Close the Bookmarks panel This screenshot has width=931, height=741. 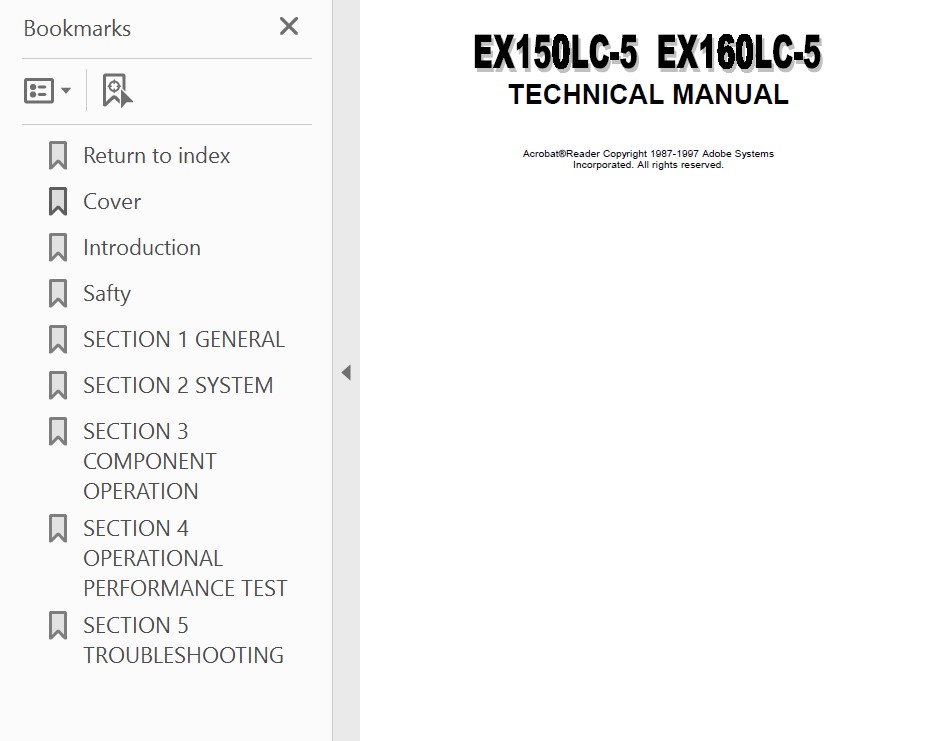click(289, 27)
